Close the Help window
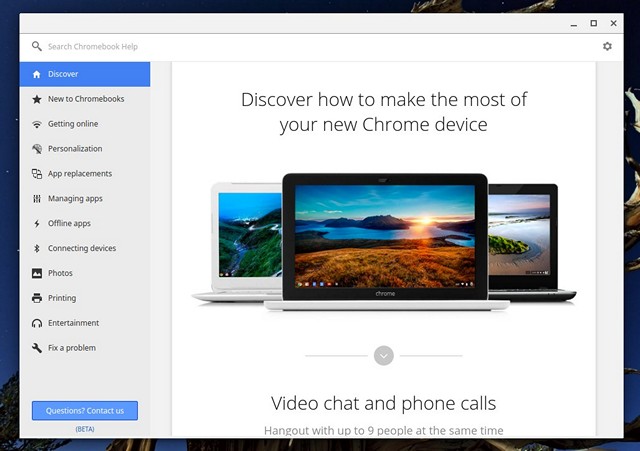 (613, 23)
